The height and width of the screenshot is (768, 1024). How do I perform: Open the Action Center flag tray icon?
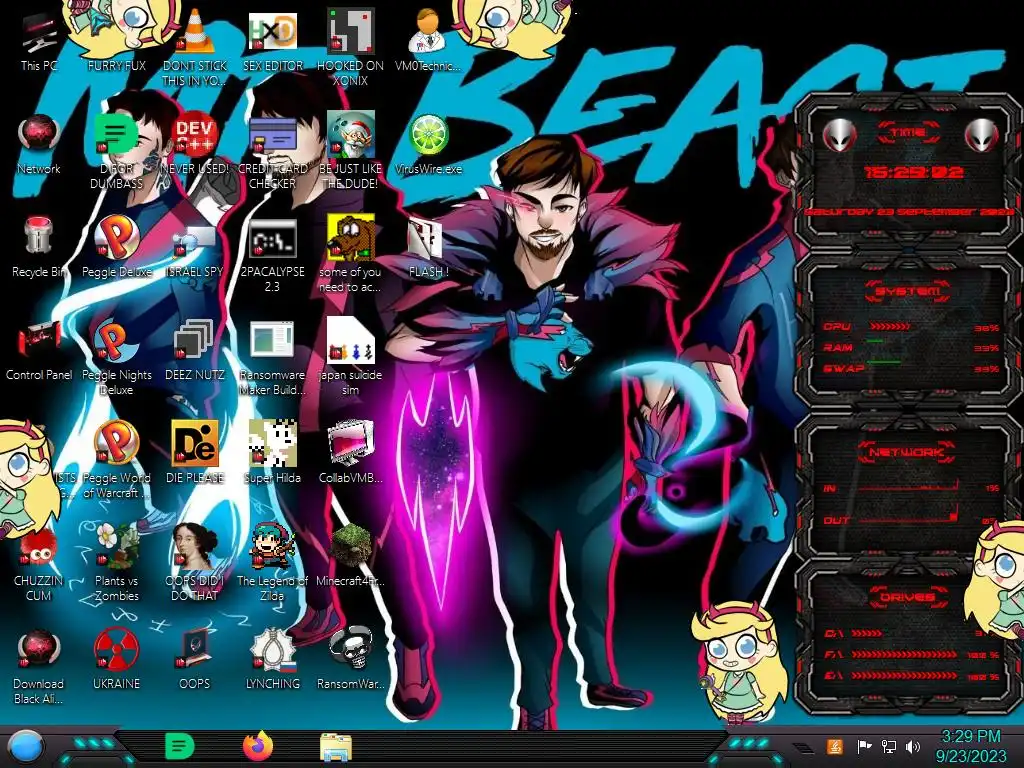point(863,746)
